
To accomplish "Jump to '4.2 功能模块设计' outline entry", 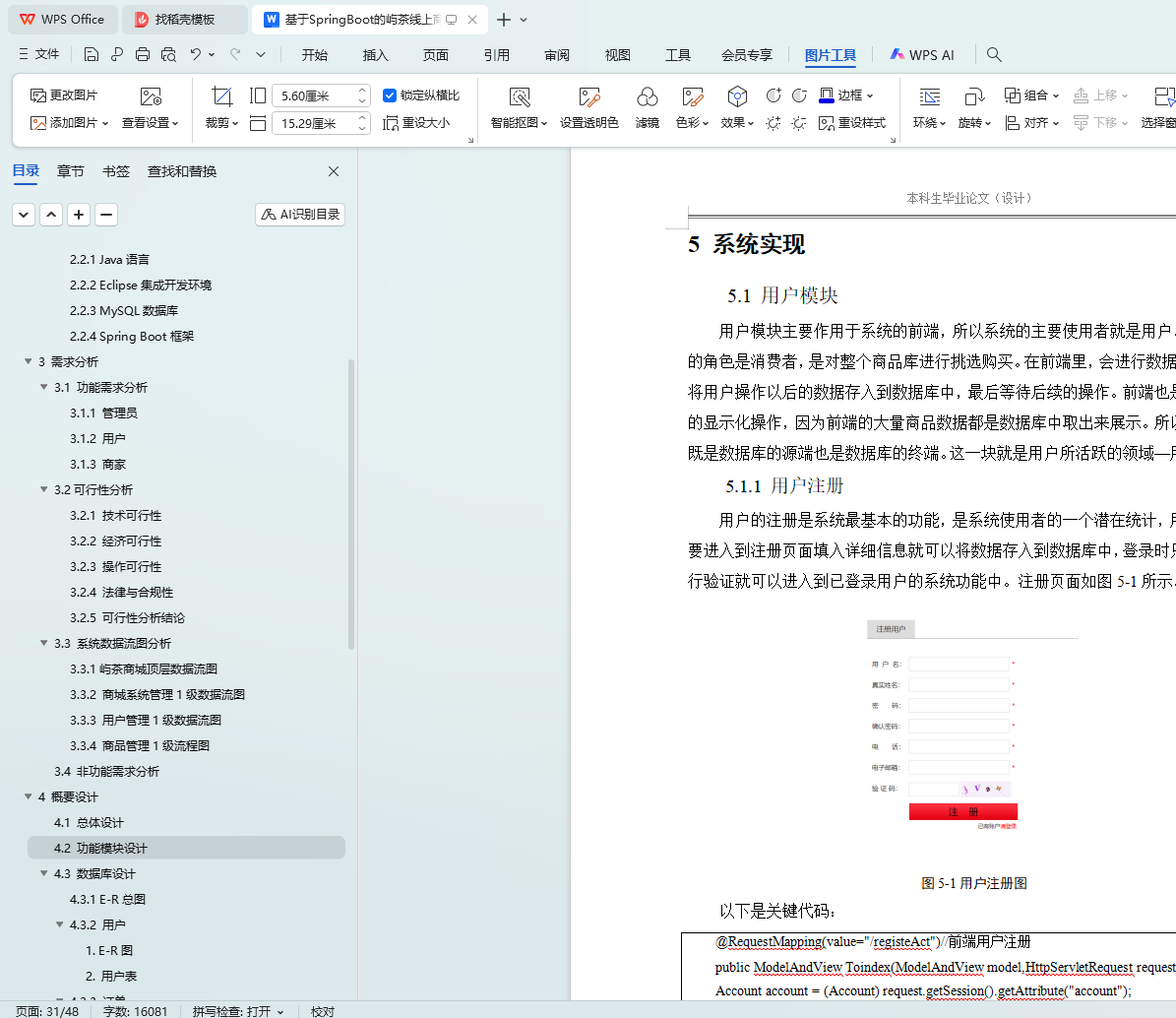I will pyautogui.click(x=186, y=848).
